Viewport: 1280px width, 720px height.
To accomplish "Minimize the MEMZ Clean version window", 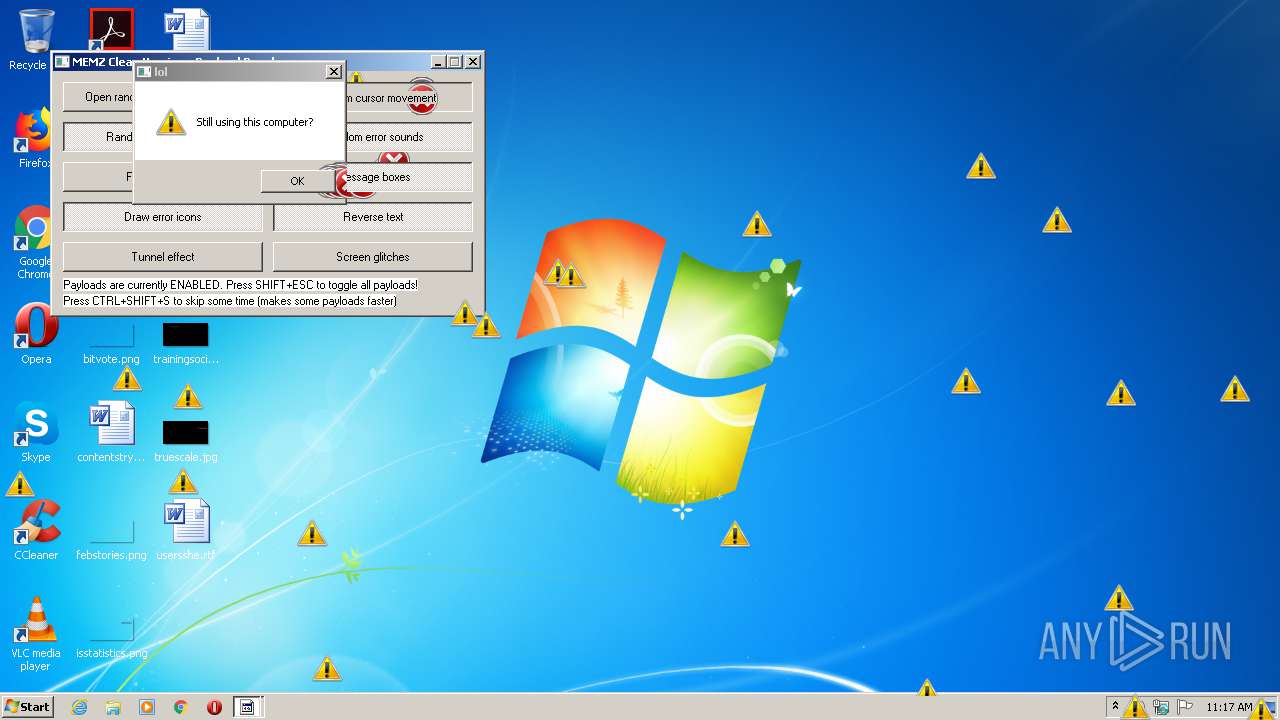I will click(438, 62).
